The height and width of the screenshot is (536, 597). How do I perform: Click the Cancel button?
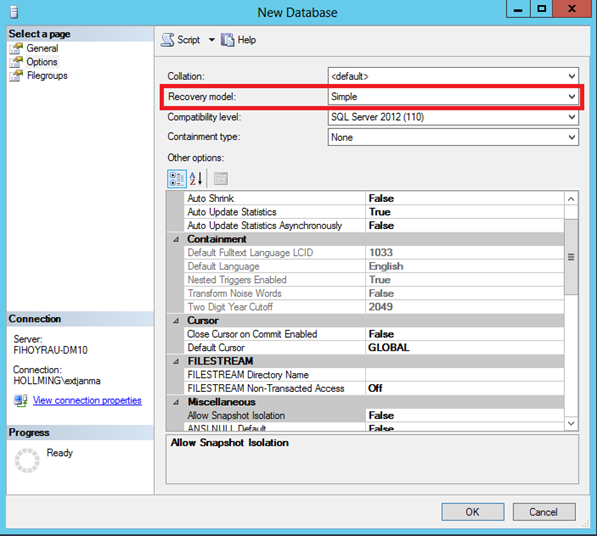[544, 512]
